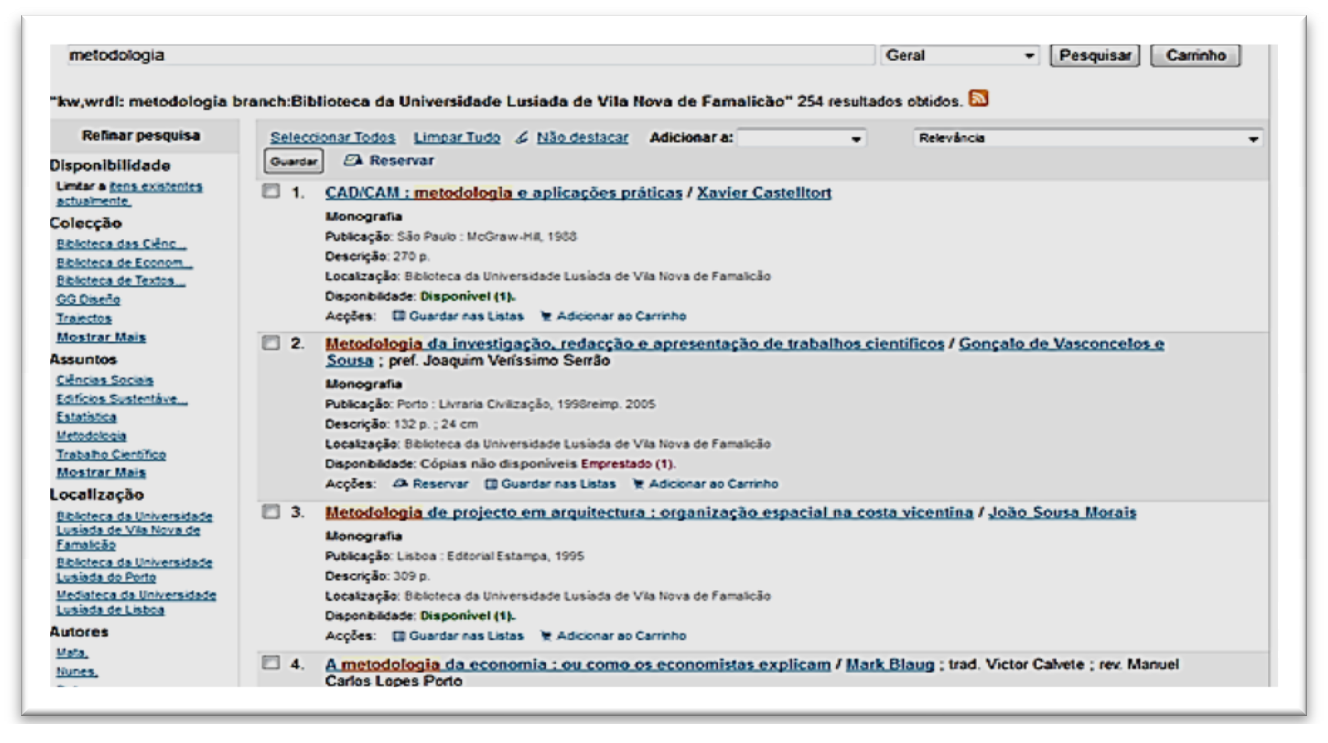Click Não destacar link
Viewport: 1328px width, 743px height.
click(x=583, y=138)
